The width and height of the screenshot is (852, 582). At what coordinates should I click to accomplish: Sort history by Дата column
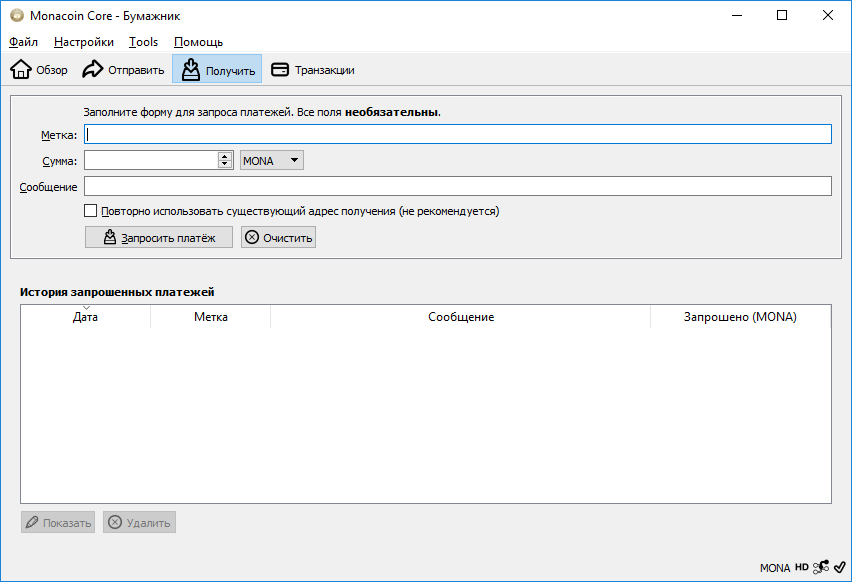click(x=85, y=317)
